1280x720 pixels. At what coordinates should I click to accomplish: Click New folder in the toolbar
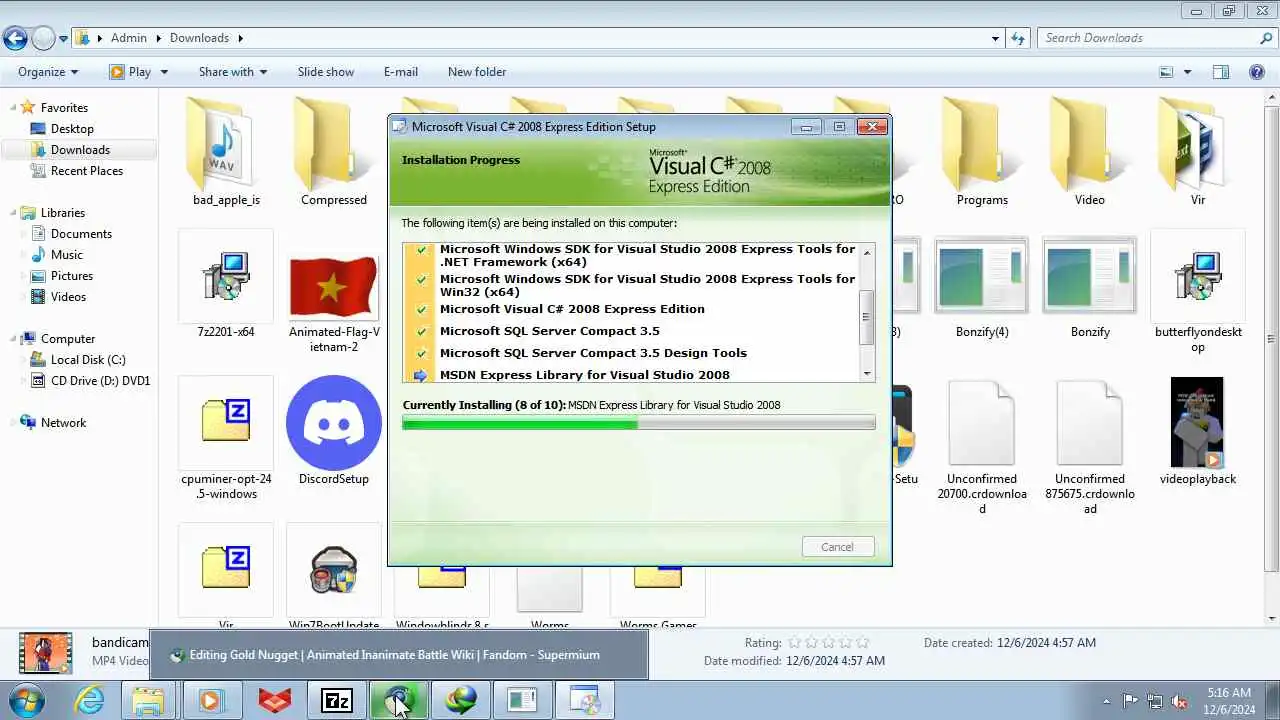pos(477,72)
